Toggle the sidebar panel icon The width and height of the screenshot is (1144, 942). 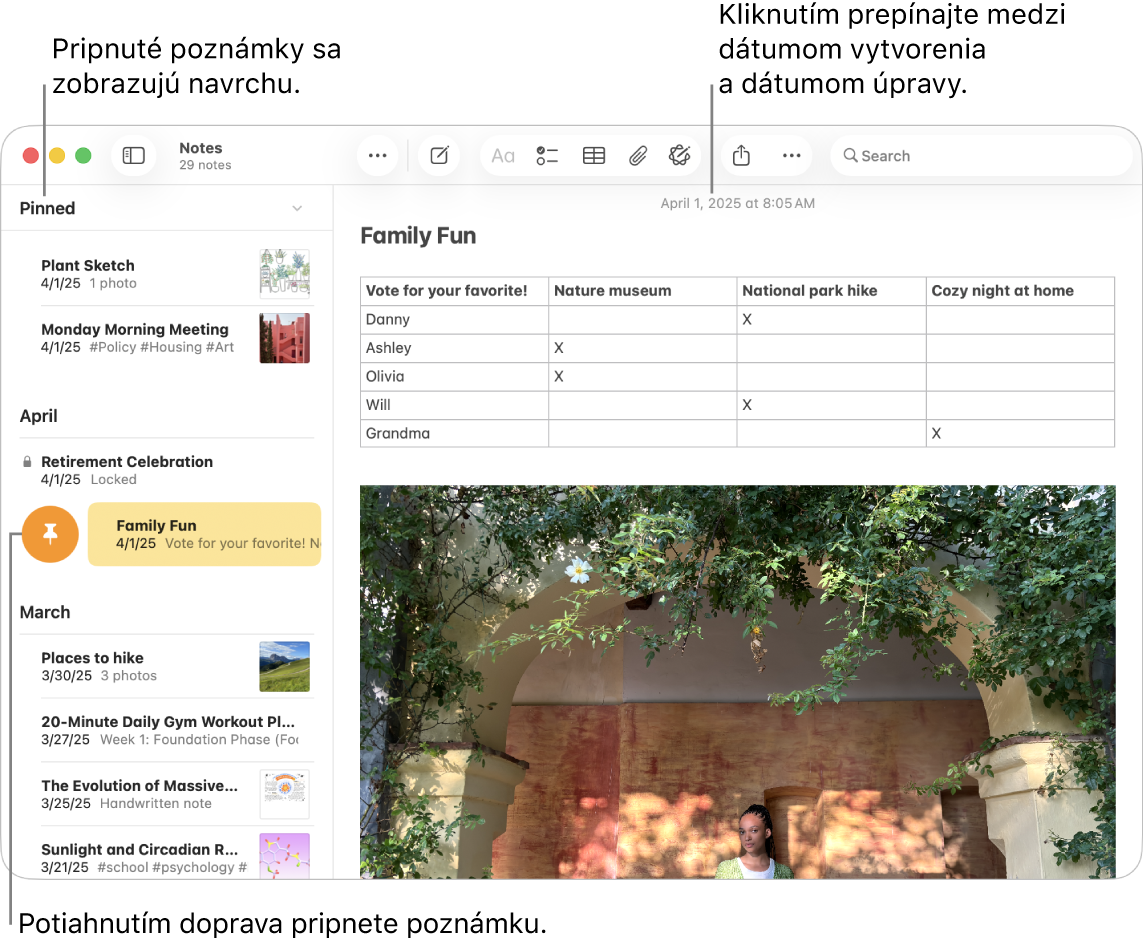tap(134, 156)
